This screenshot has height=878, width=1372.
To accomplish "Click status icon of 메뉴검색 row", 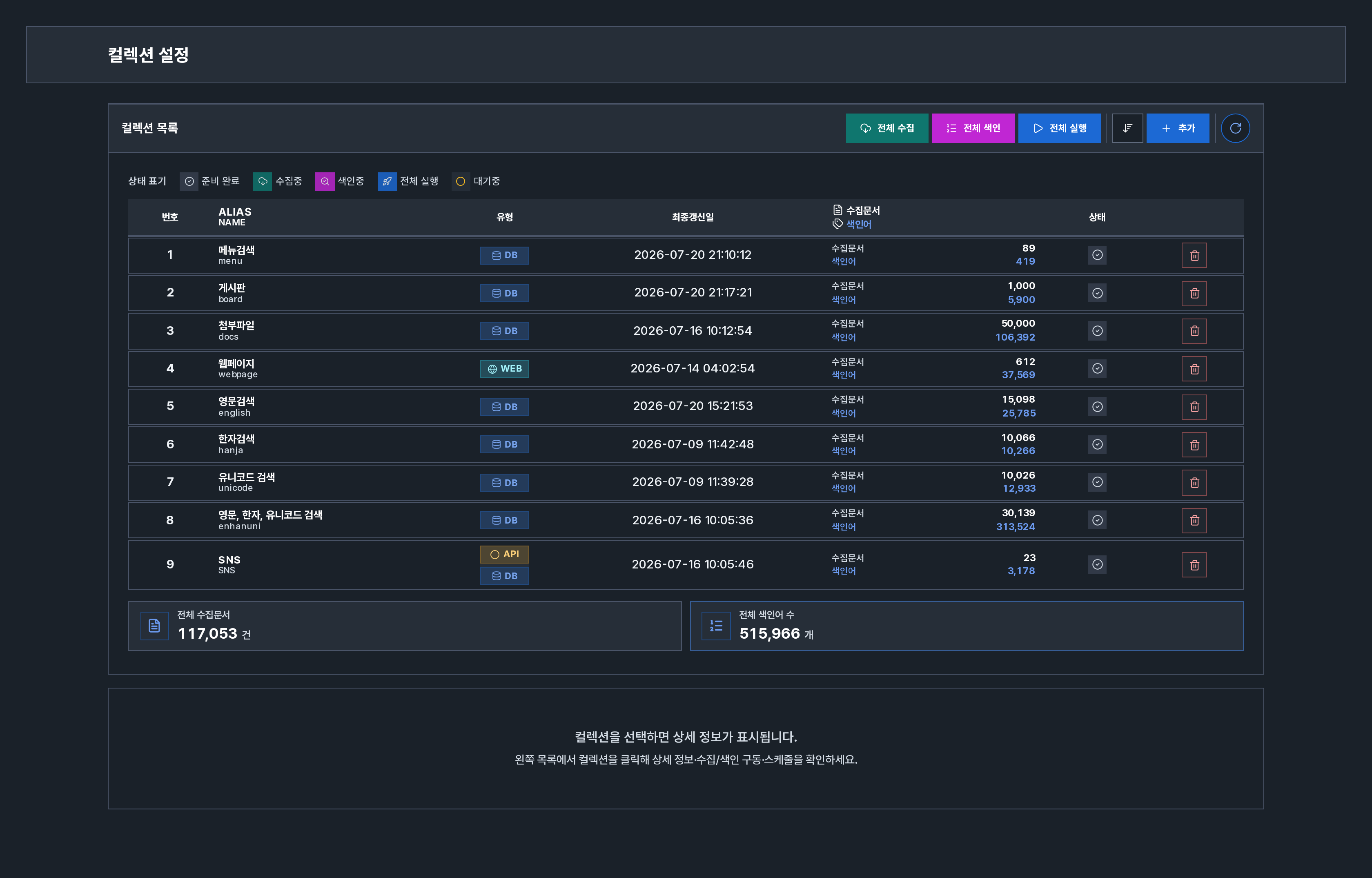I will tap(1097, 255).
